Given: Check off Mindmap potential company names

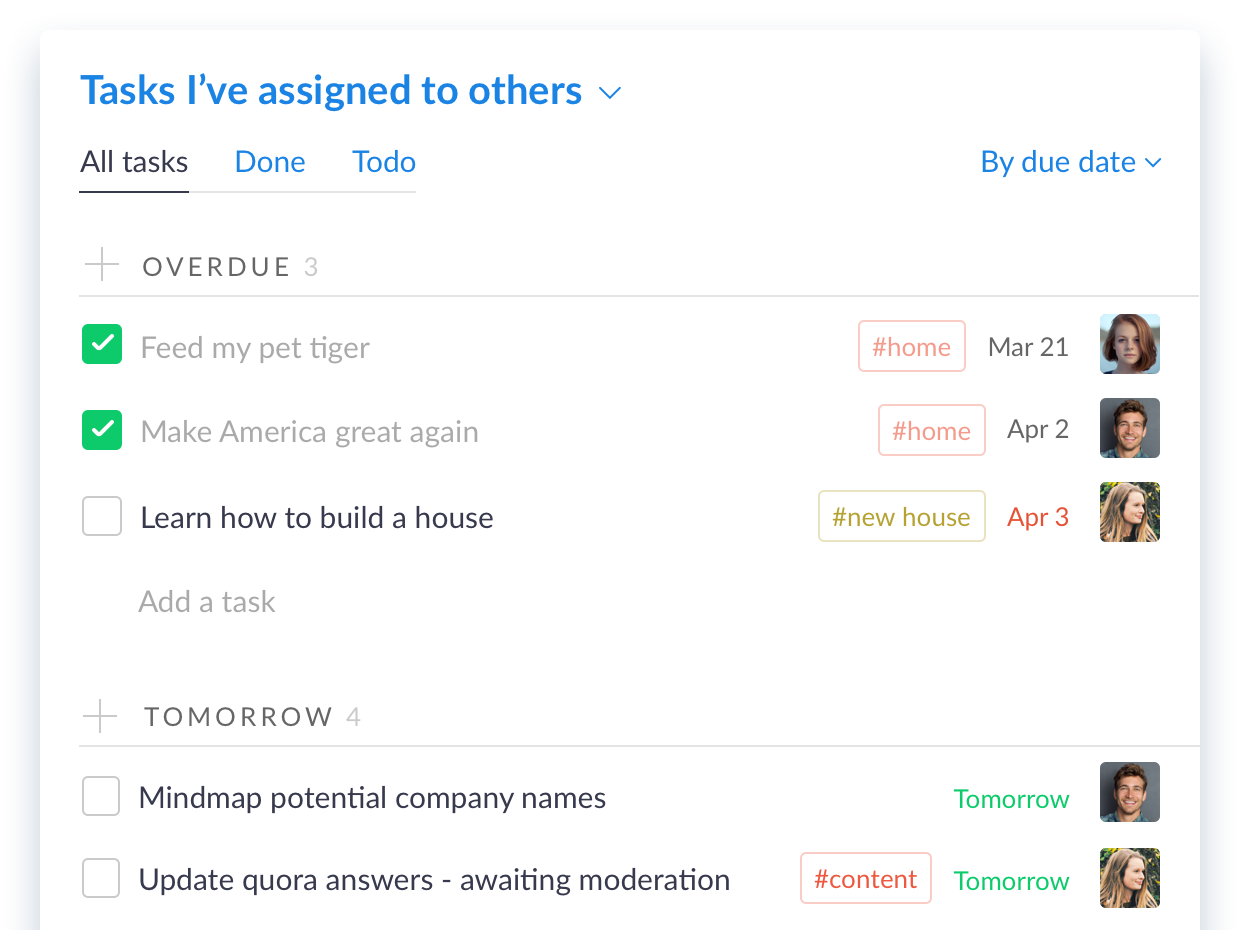Looking at the screenshot, I should [101, 796].
